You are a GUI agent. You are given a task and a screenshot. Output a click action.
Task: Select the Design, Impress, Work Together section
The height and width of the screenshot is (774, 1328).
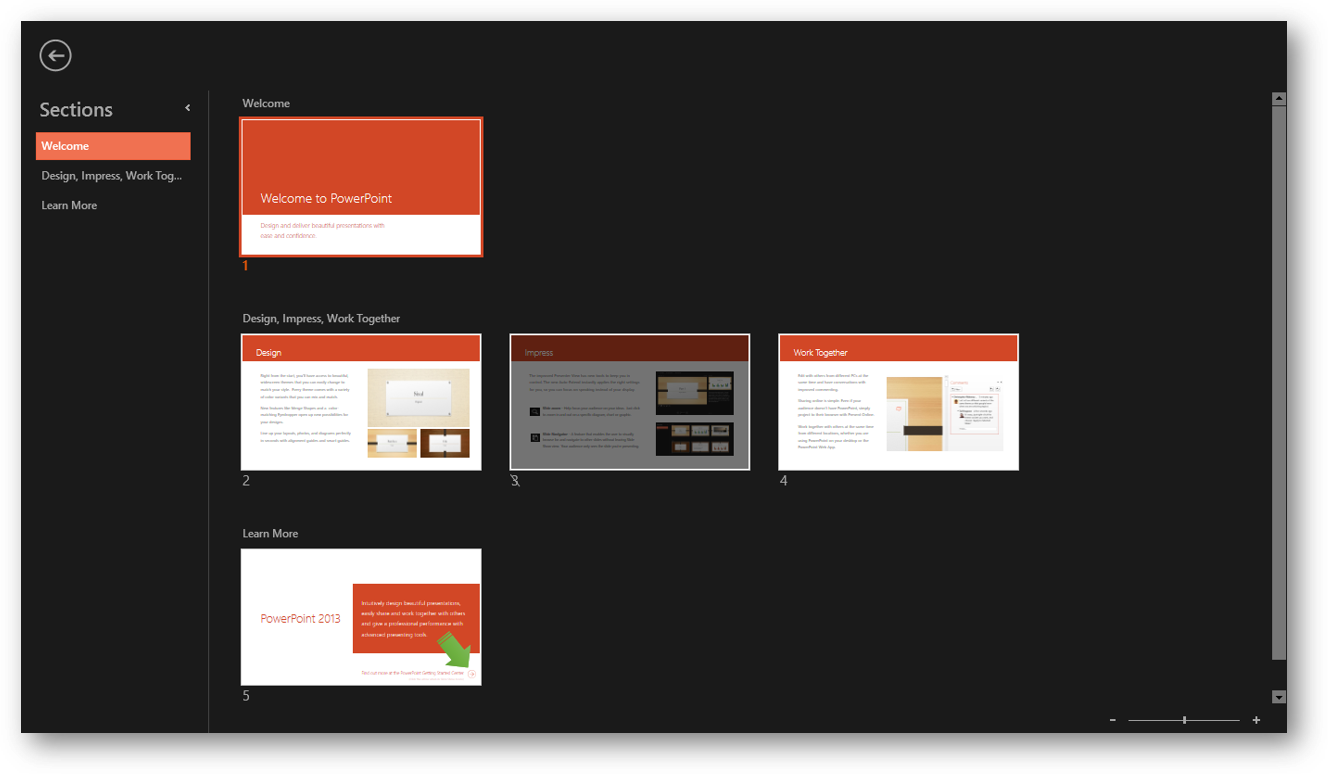coord(113,176)
